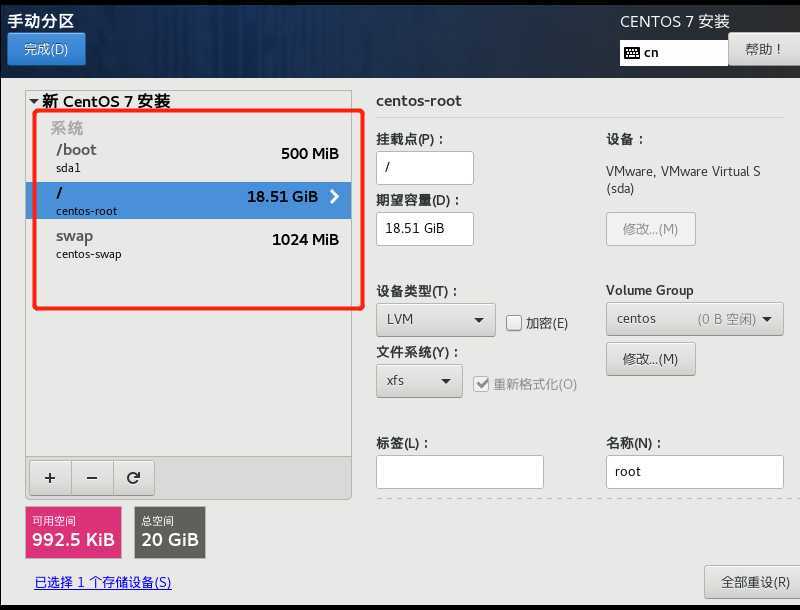The width and height of the screenshot is (800, 610).
Task: Click the centos-root heading text
Action: point(418,101)
